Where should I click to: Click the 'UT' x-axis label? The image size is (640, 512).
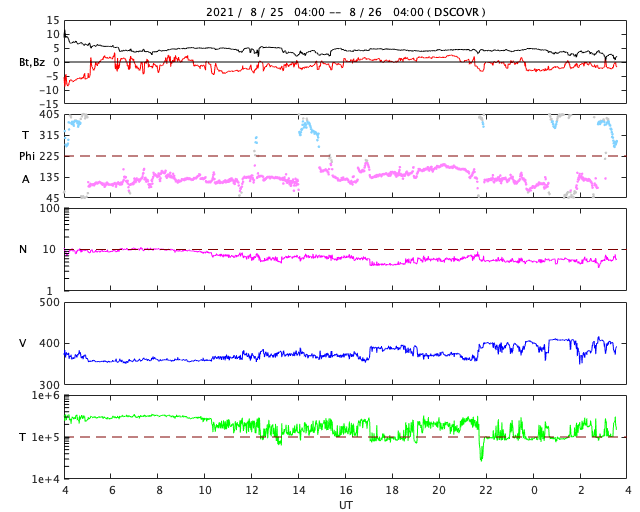pyautogui.click(x=346, y=505)
